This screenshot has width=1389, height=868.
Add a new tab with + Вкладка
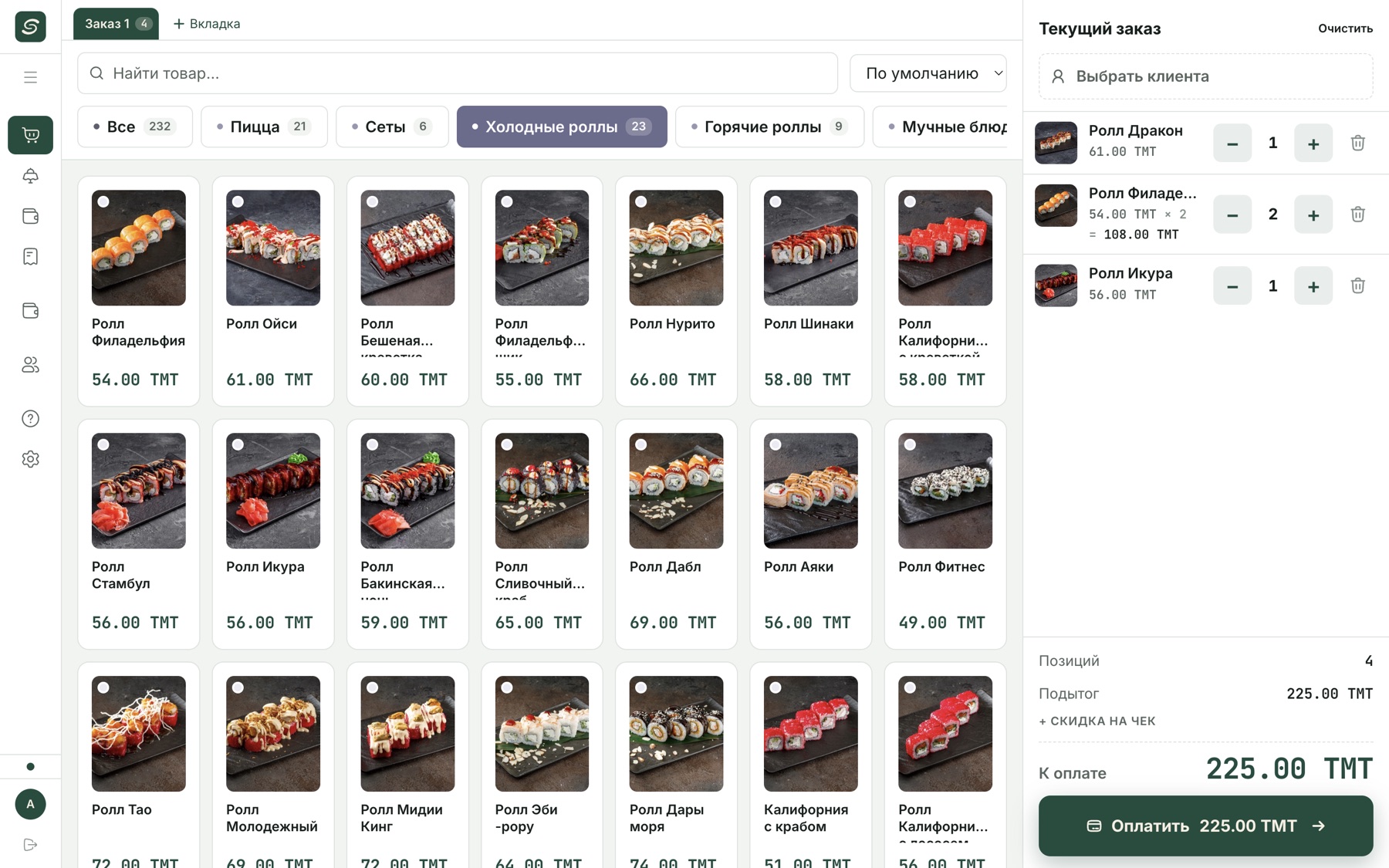click(207, 24)
